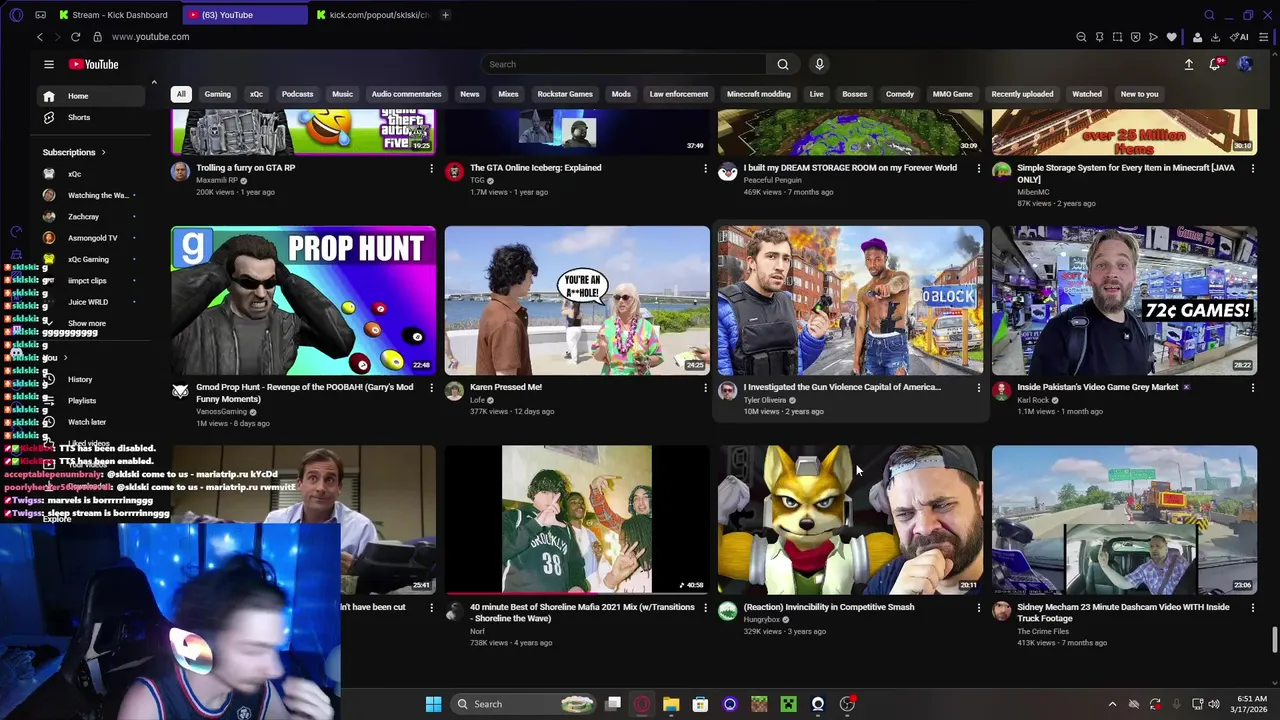Open Windows Start menu
This screenshot has height=720, width=1280.
pyautogui.click(x=433, y=704)
